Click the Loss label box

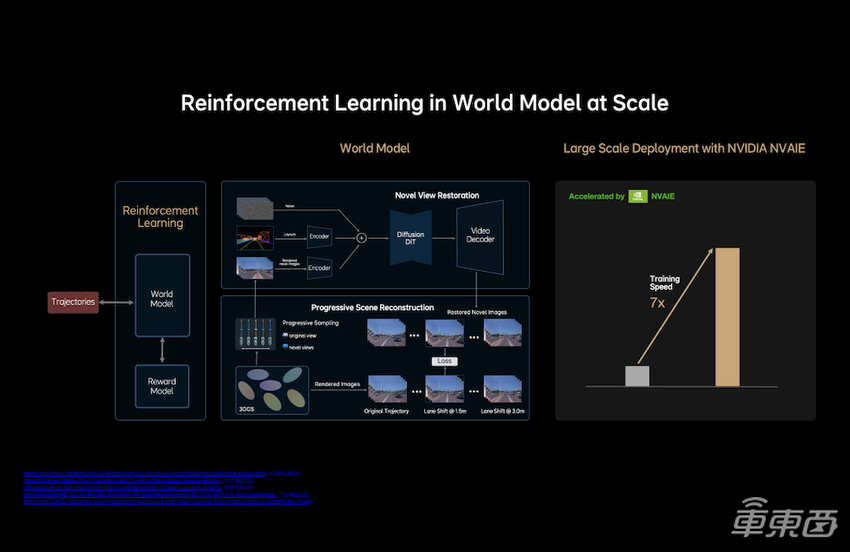coord(444,361)
